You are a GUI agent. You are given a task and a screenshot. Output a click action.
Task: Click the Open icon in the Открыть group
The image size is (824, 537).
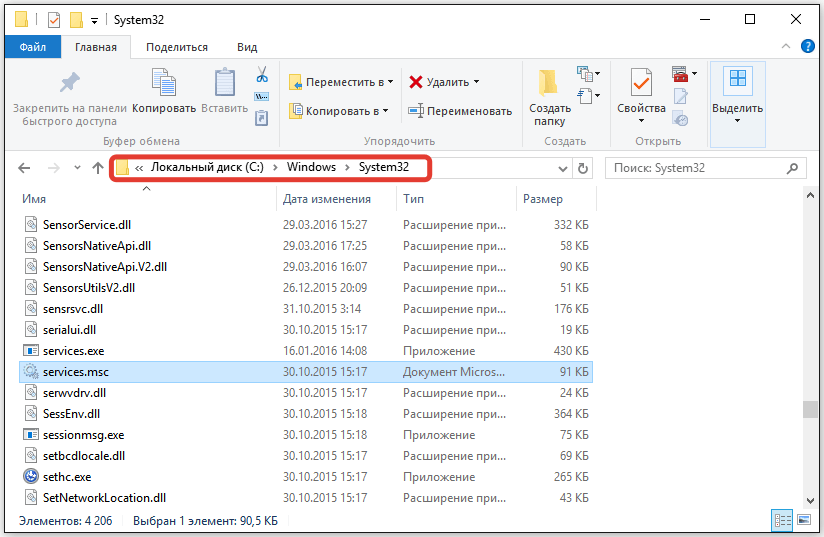tap(680, 74)
